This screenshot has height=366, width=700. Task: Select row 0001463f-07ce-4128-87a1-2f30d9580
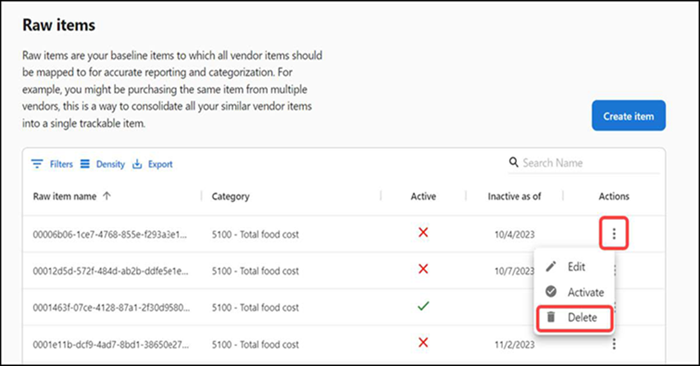tap(344, 307)
